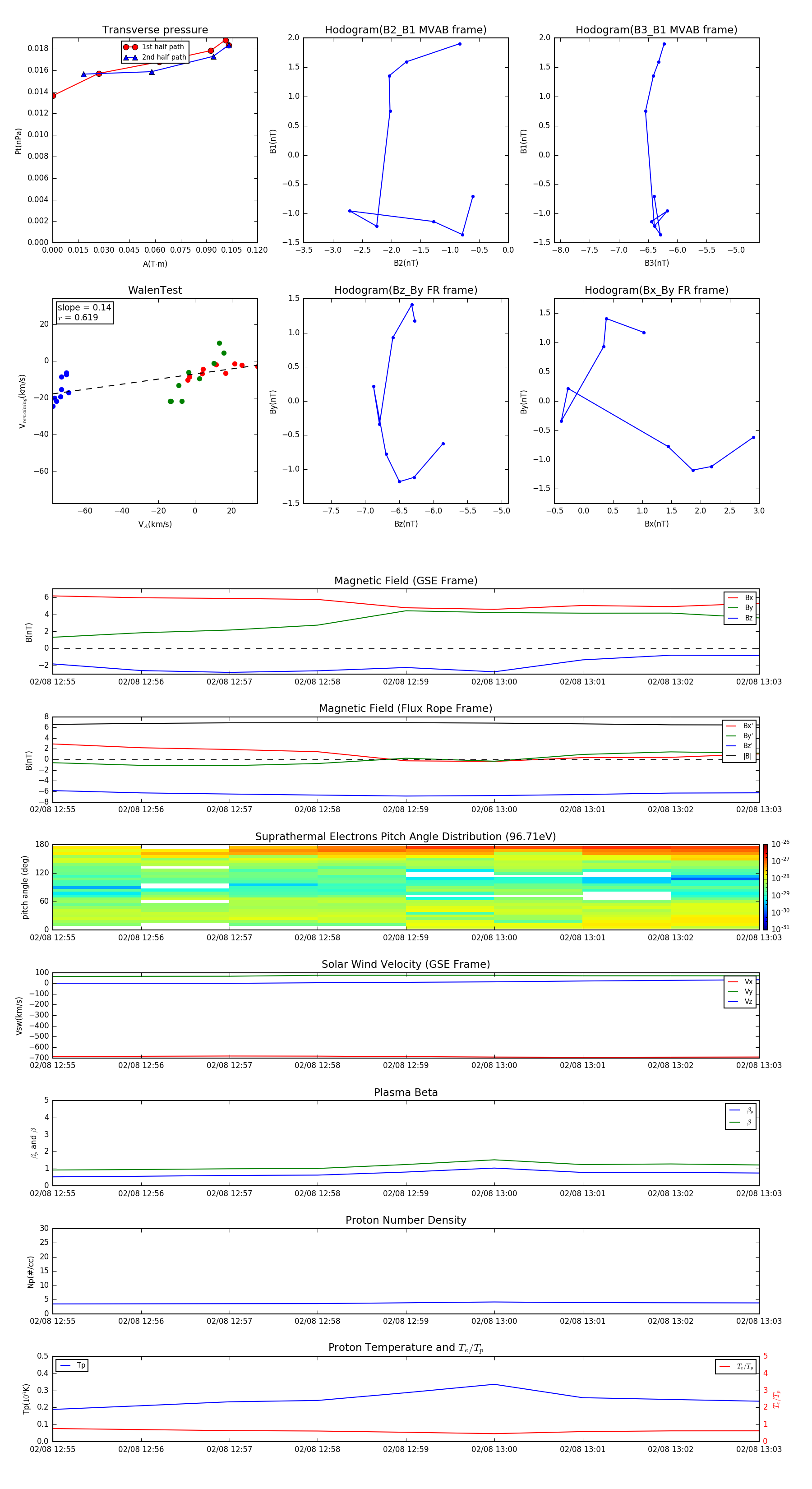Click the "Tp" legend entry

tap(72, 1365)
